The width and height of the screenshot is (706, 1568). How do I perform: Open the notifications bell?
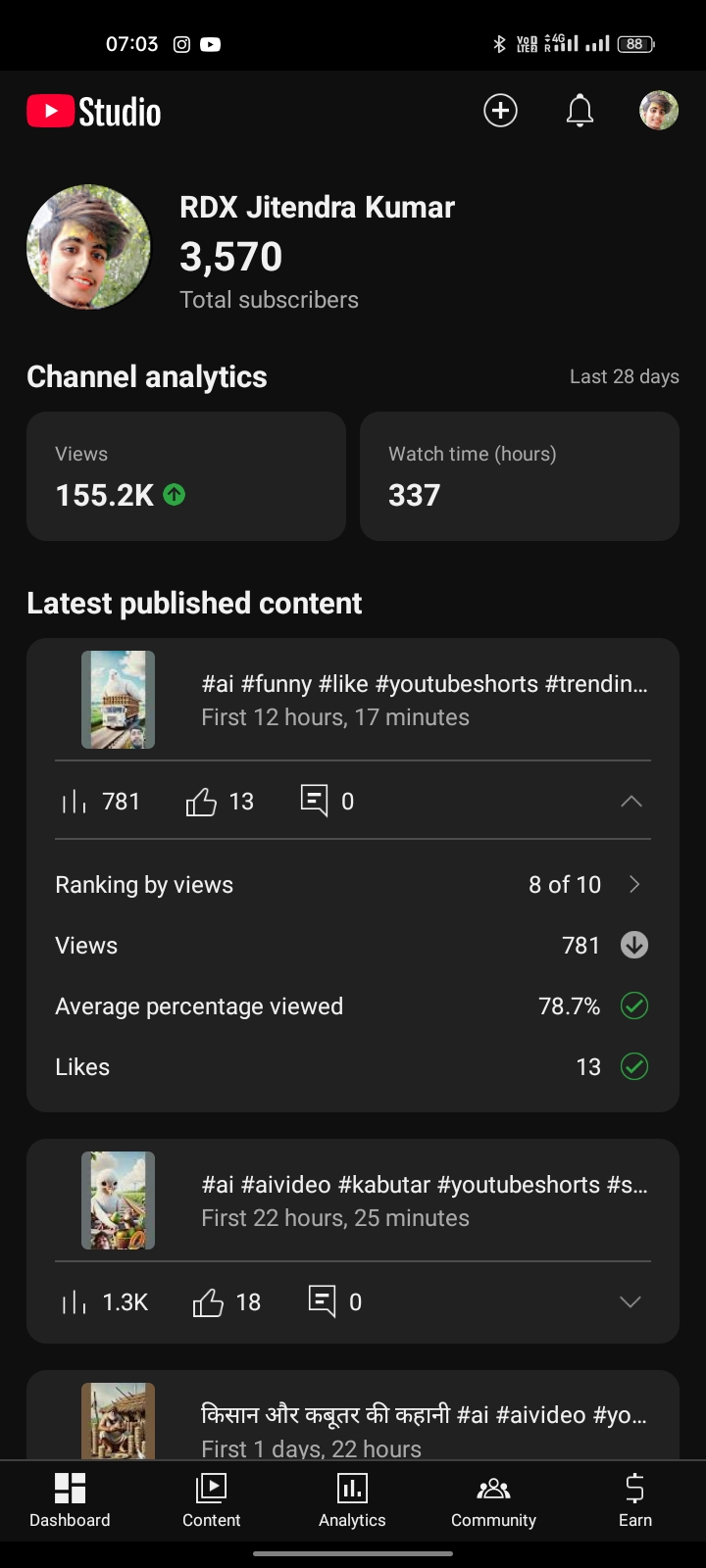tap(580, 111)
